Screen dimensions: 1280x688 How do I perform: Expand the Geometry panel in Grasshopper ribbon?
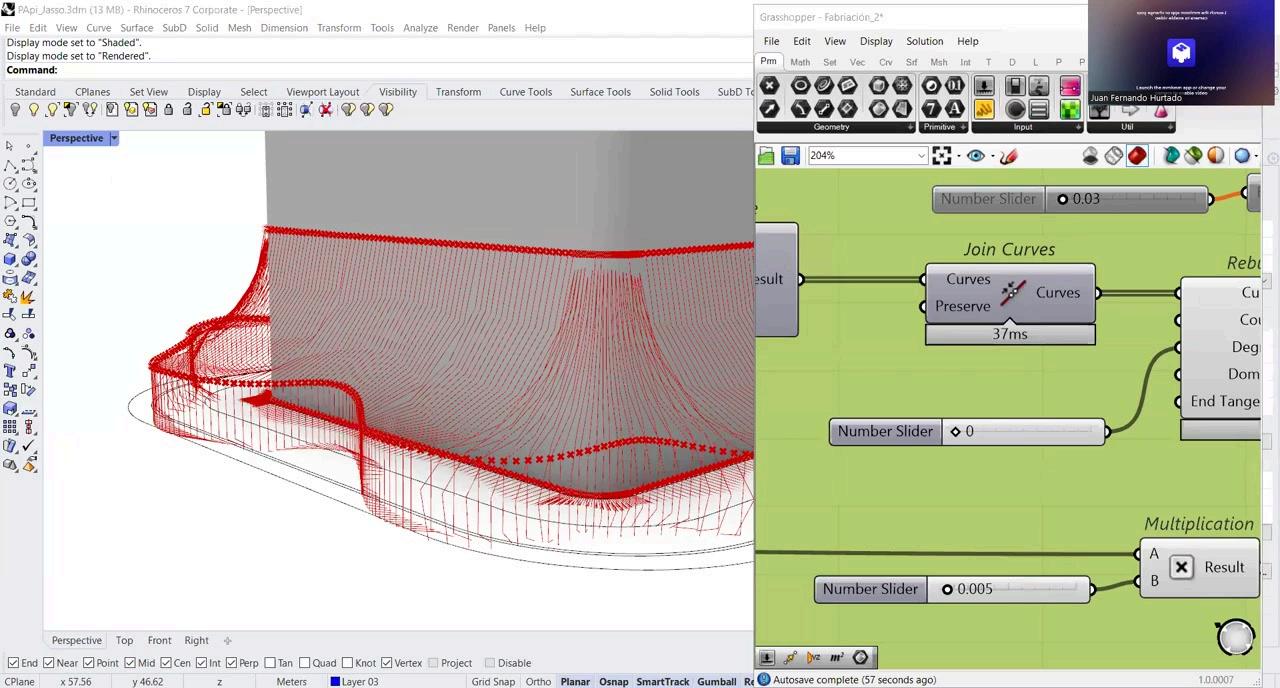(x=909, y=128)
